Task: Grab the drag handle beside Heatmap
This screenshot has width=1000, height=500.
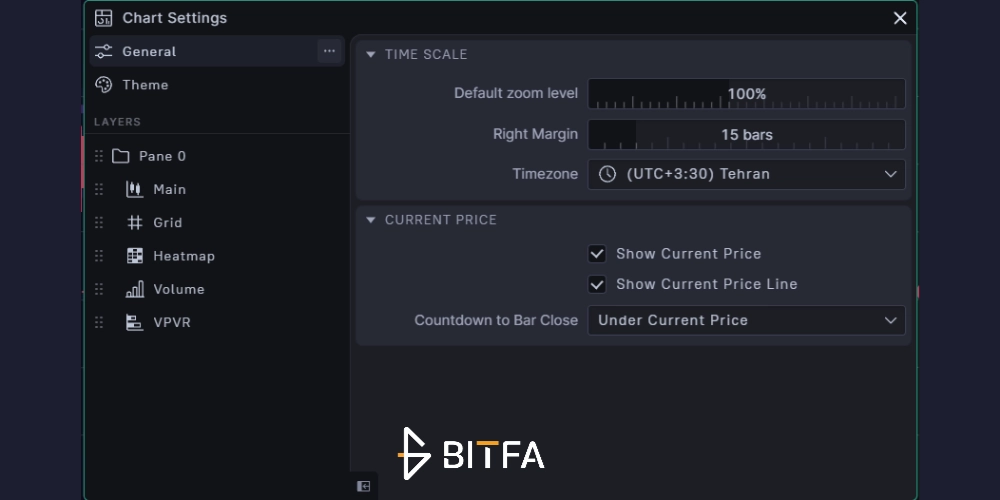Action: (x=99, y=256)
